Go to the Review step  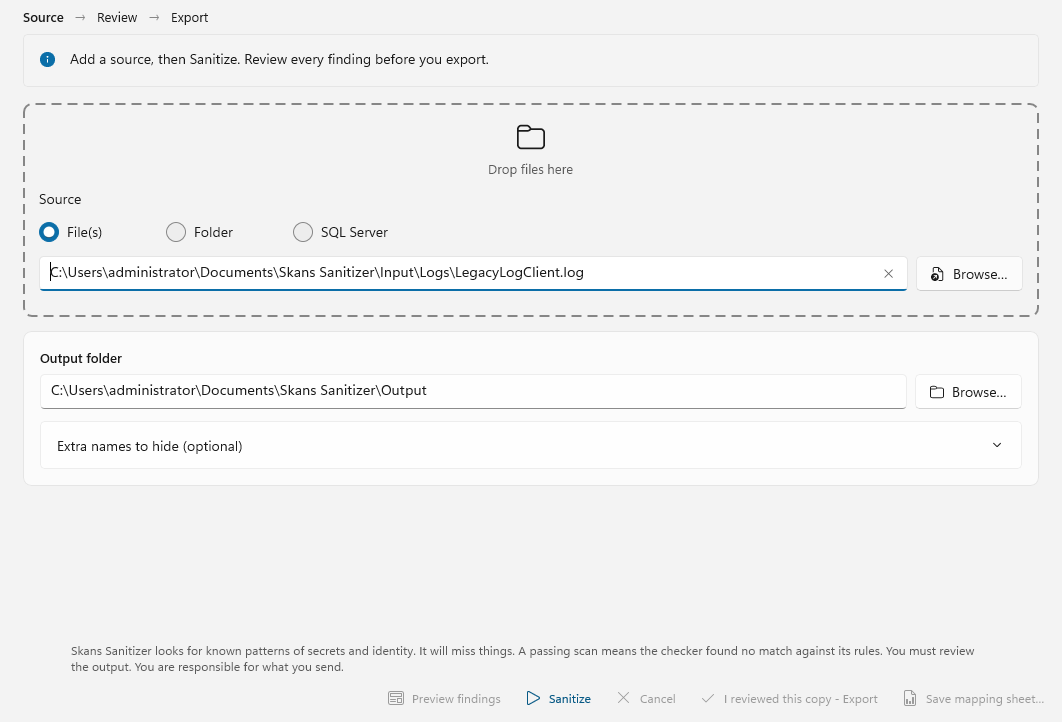(116, 18)
